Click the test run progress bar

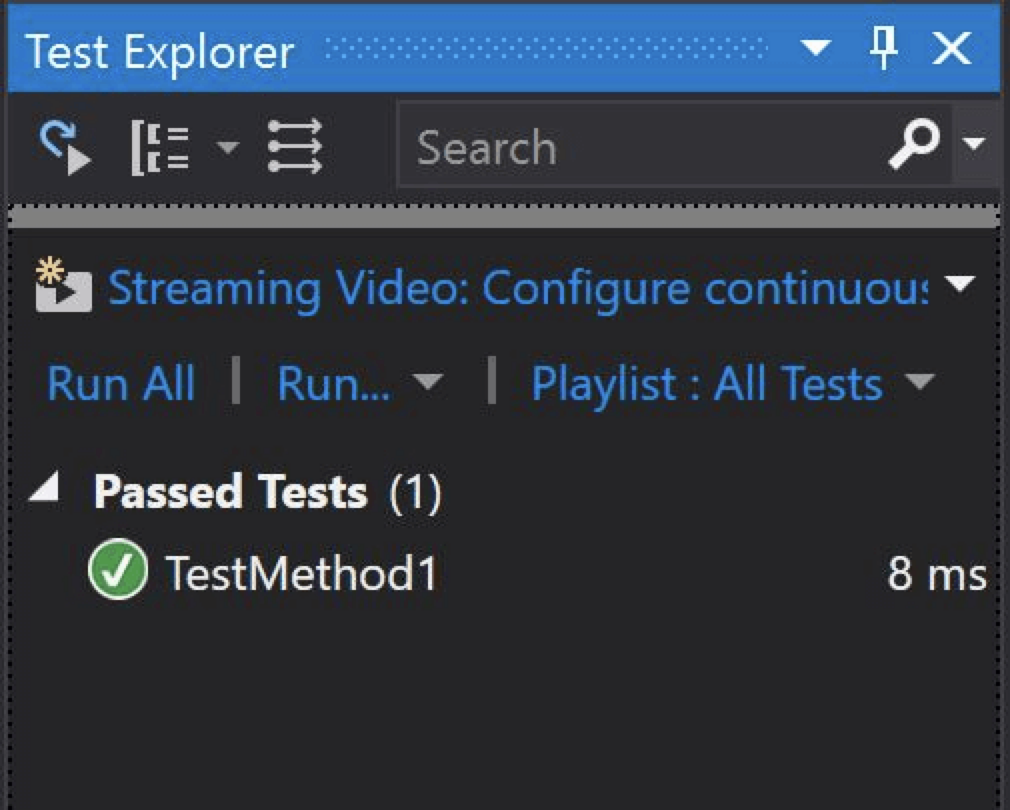[503, 216]
